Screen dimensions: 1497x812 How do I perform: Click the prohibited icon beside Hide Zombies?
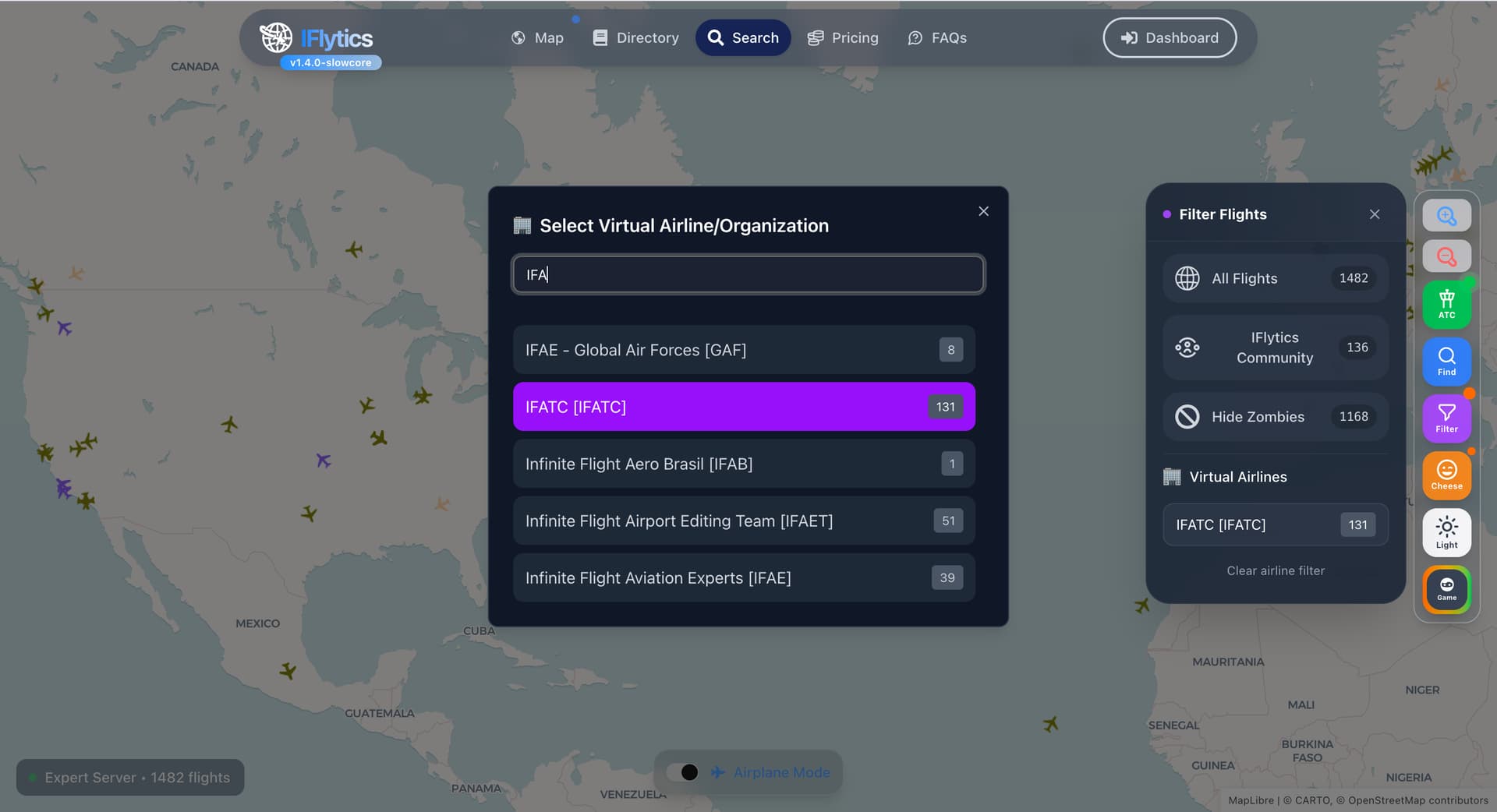1187,417
